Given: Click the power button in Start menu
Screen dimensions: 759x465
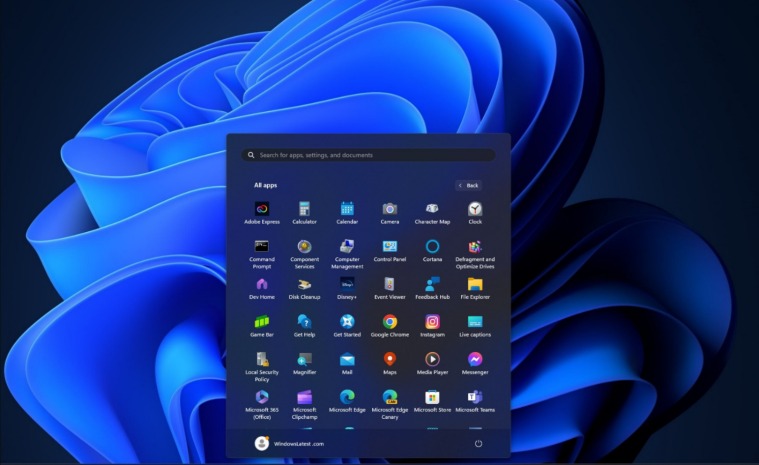Looking at the screenshot, I should pos(478,443).
